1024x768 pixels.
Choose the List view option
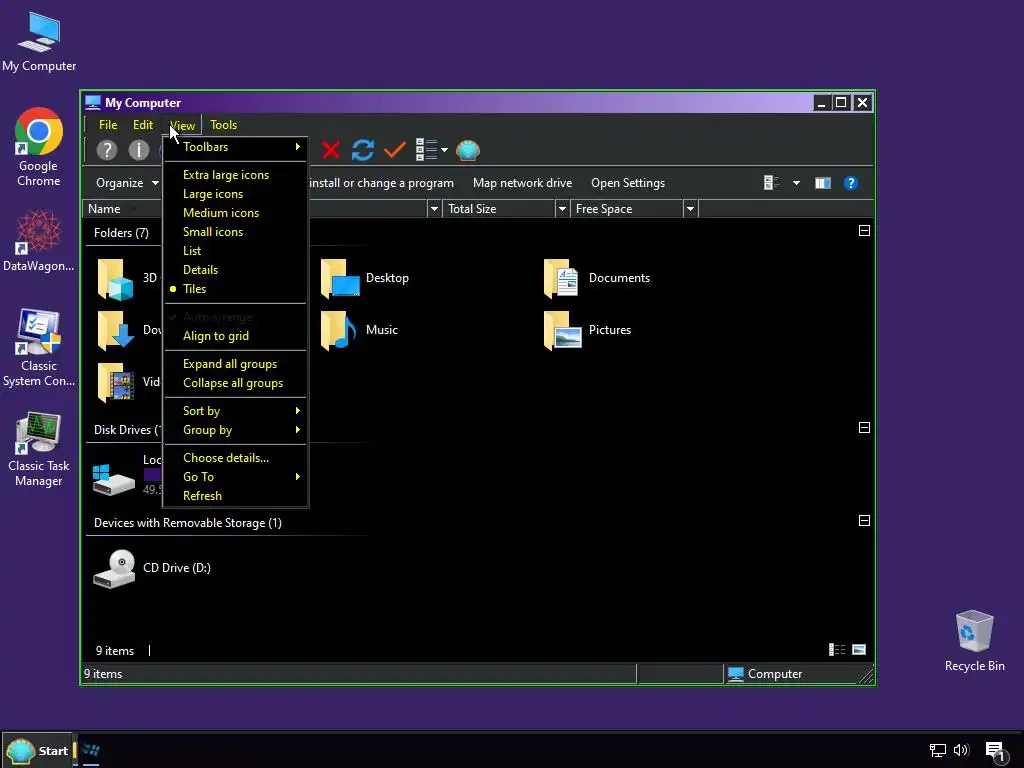pyautogui.click(x=236, y=251)
